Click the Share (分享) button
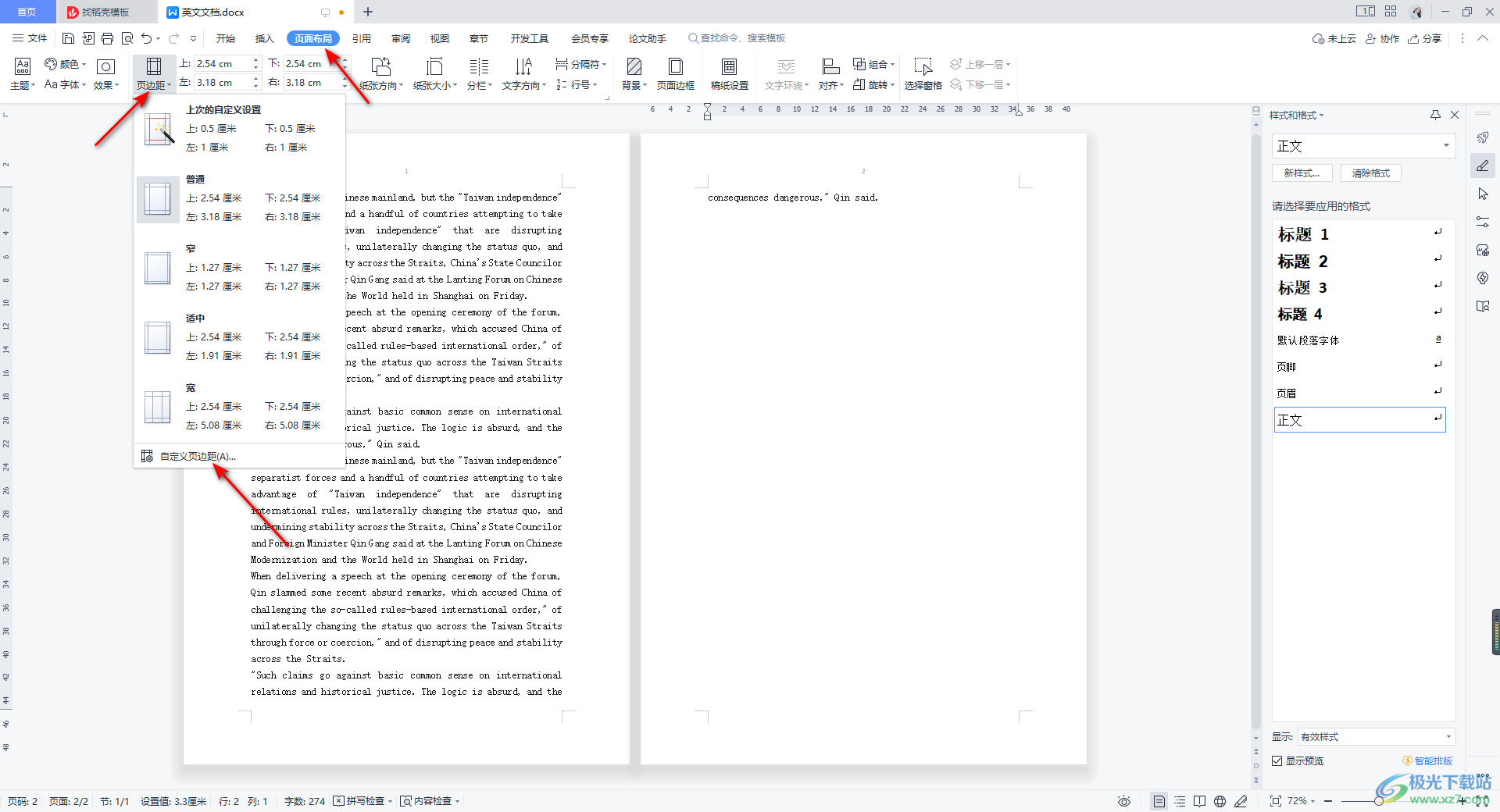Screen dimensions: 1500x812 tap(1424, 38)
